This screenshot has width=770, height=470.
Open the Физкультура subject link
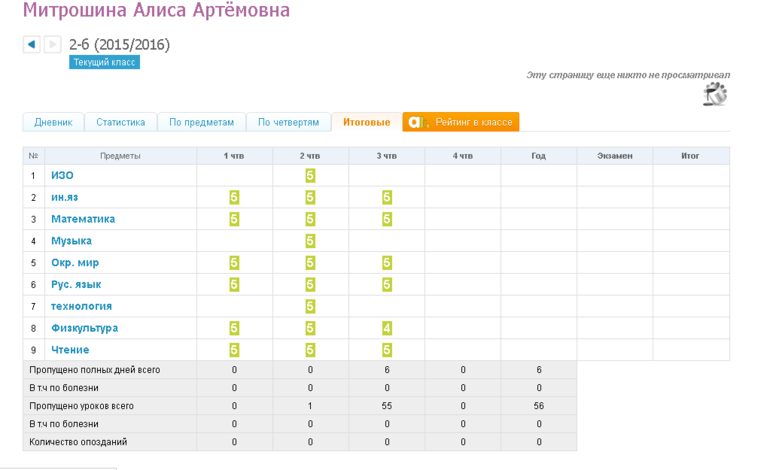(x=84, y=328)
